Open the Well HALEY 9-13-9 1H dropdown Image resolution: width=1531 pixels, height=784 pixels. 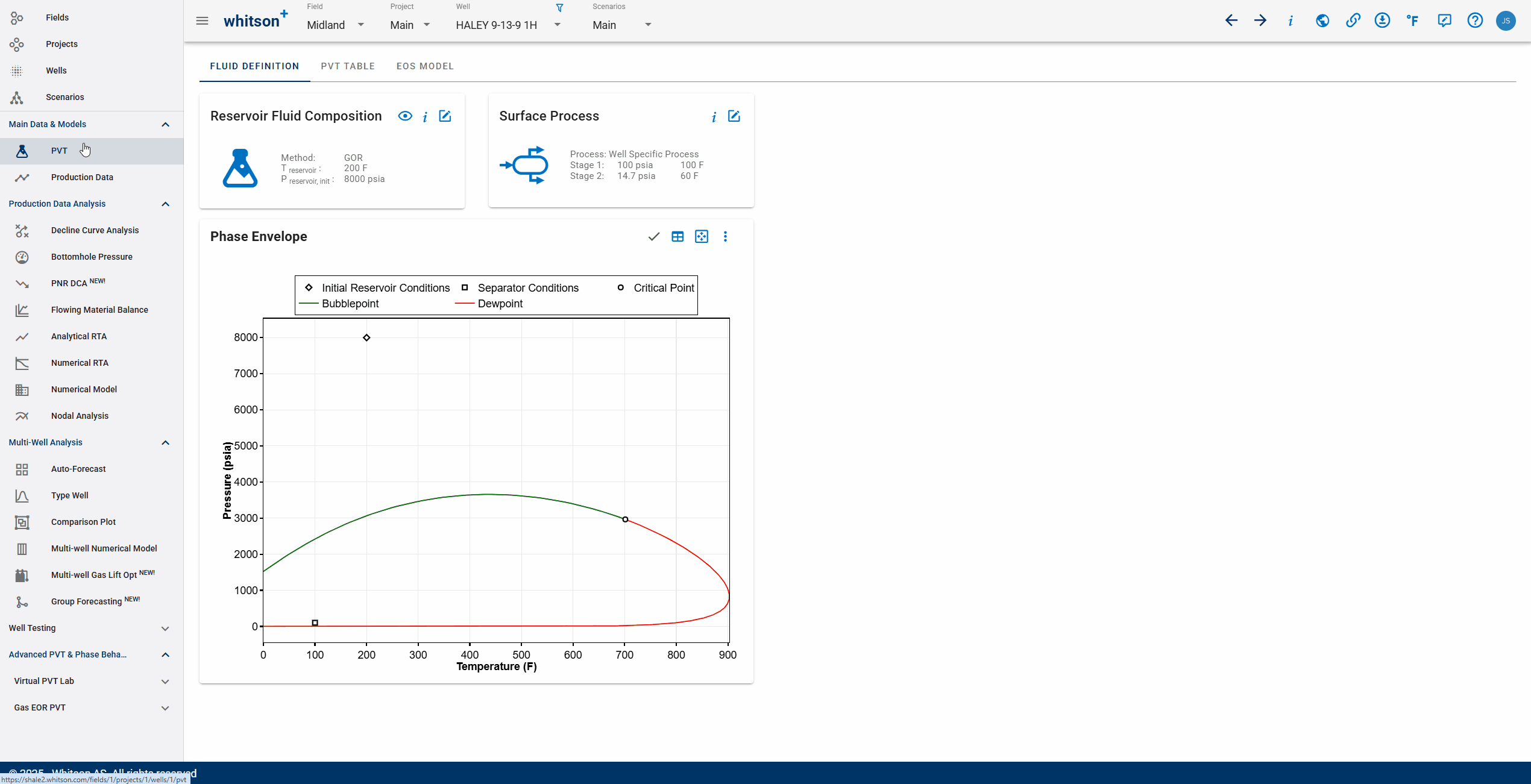click(508, 25)
